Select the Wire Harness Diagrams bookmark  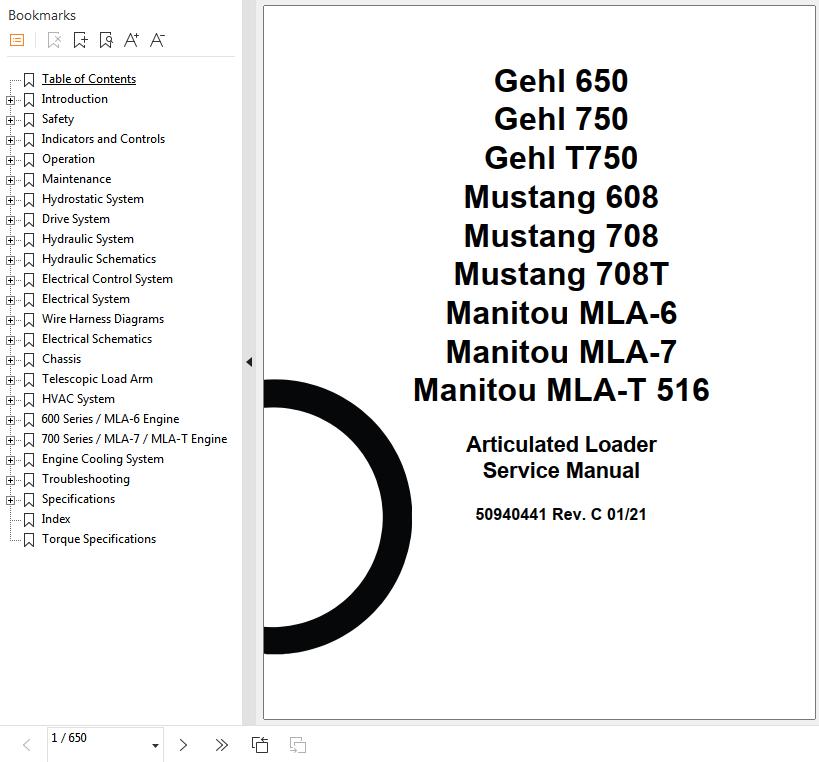(102, 319)
